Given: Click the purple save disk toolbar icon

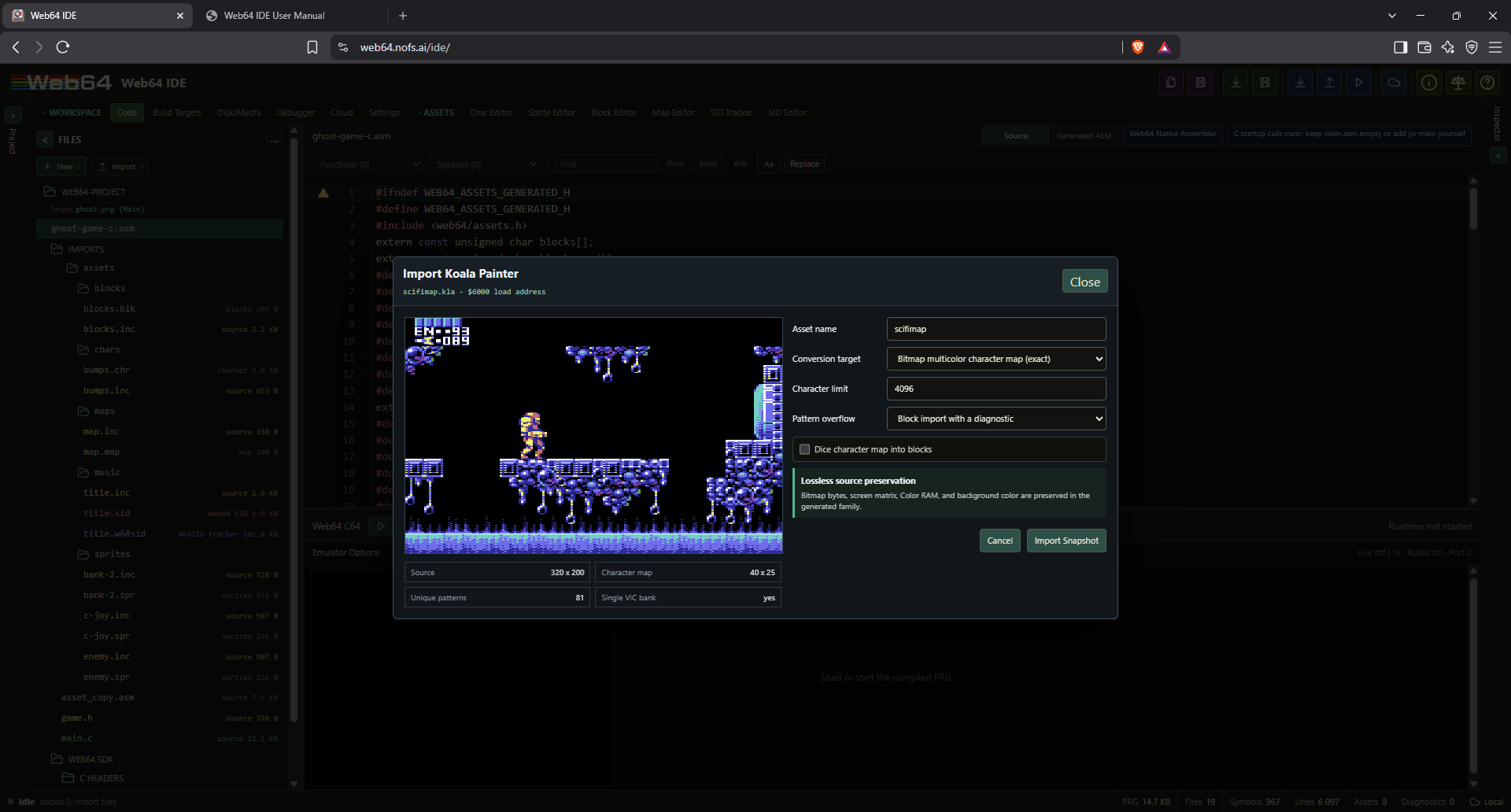Looking at the screenshot, I should [x=1200, y=83].
